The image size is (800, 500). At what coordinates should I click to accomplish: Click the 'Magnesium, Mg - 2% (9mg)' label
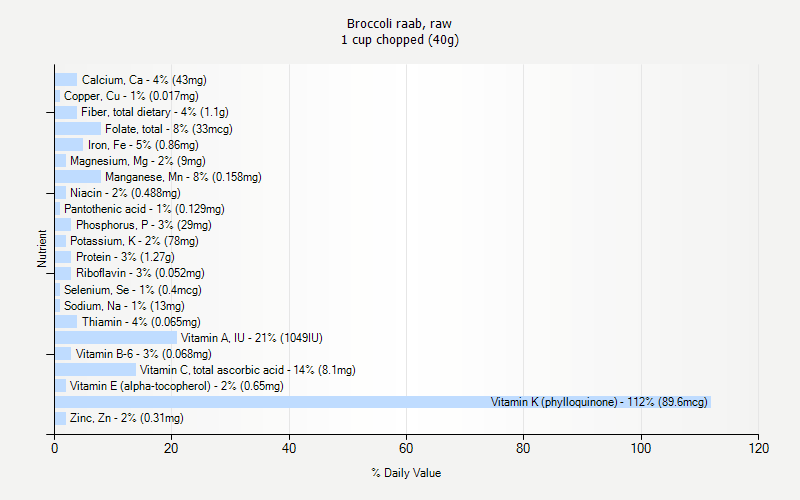(x=138, y=161)
